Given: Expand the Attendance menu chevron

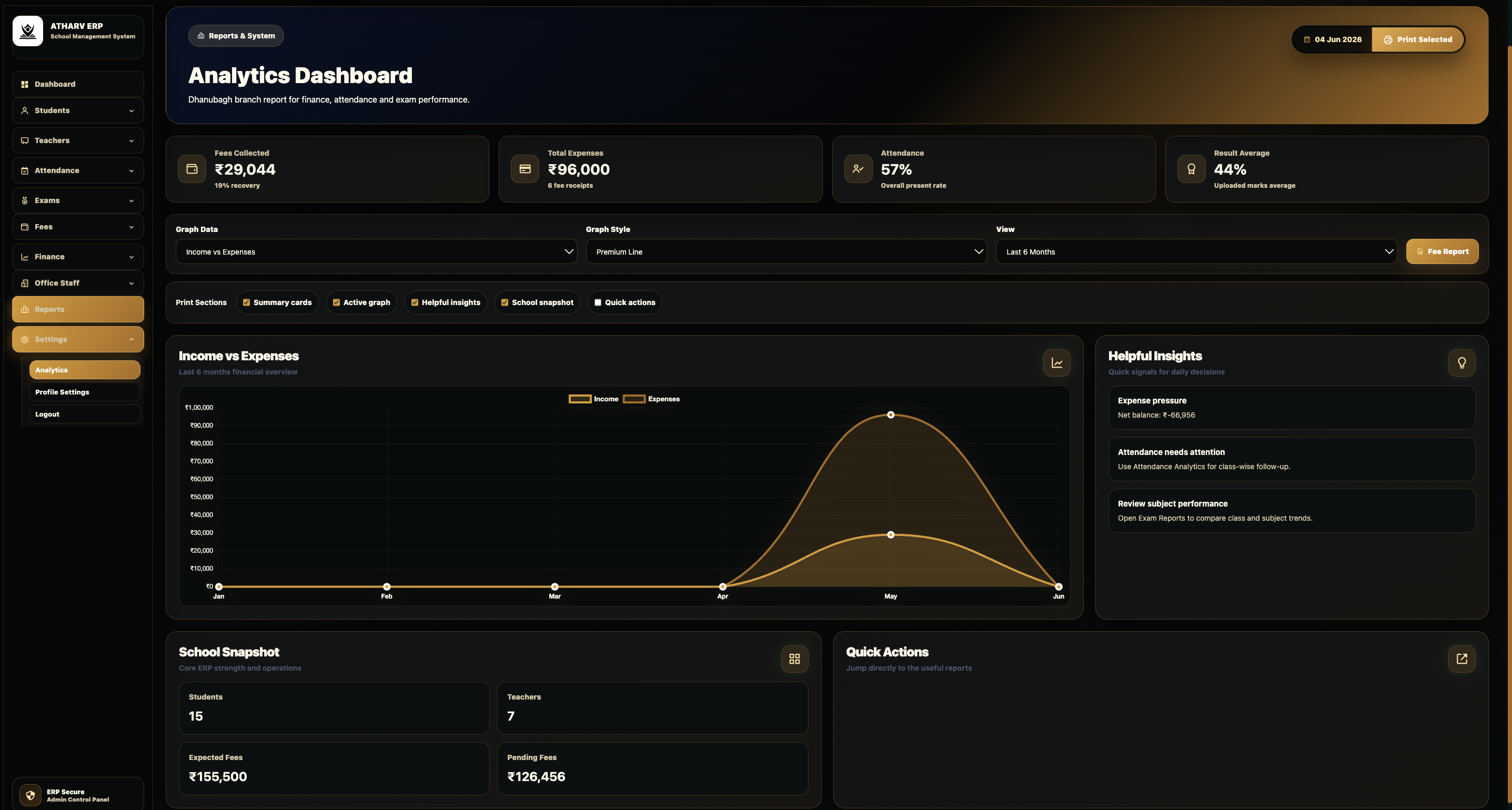Looking at the screenshot, I should 132,171.
